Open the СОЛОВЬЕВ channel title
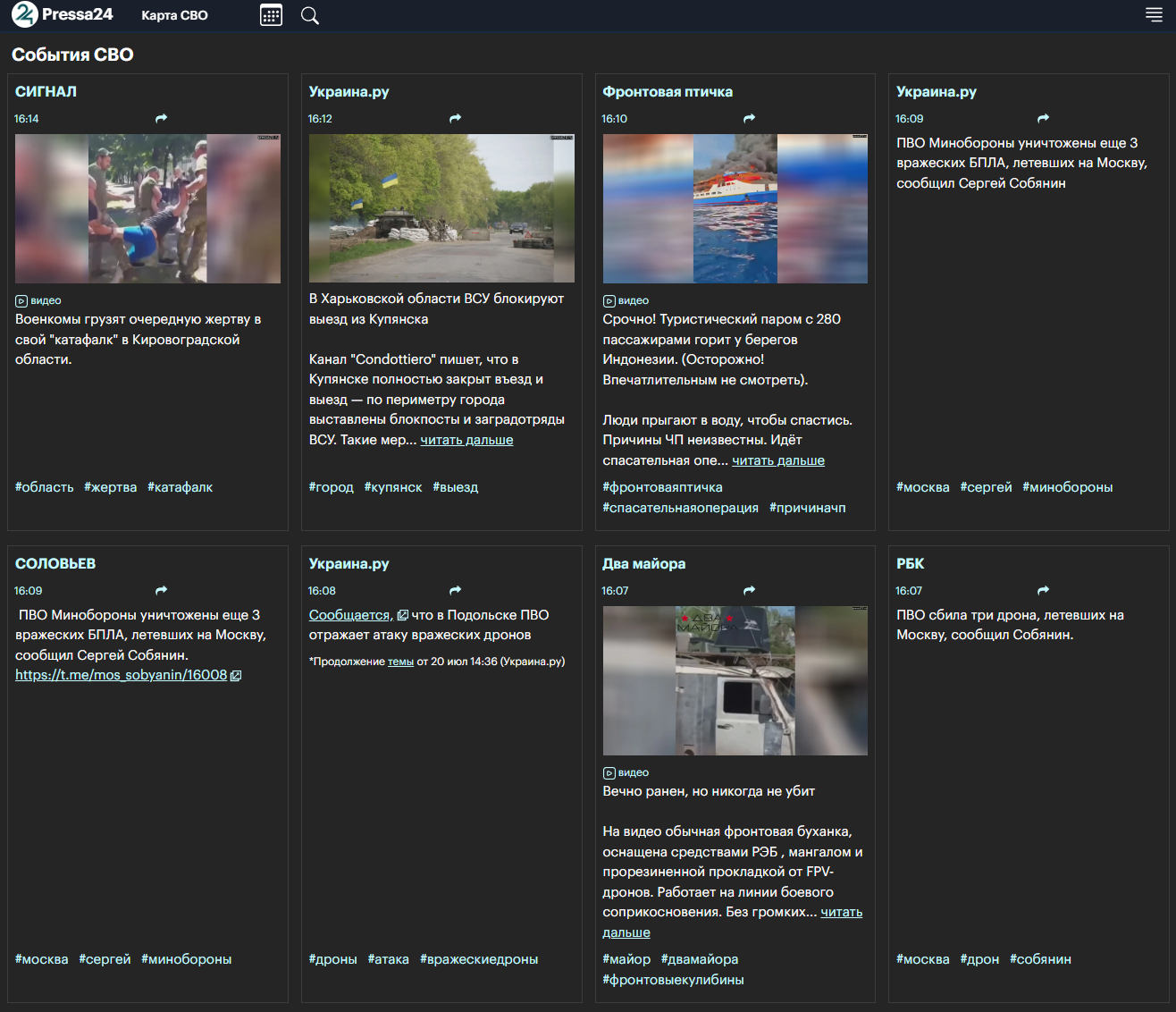The width and height of the screenshot is (1176, 1012). (x=55, y=563)
